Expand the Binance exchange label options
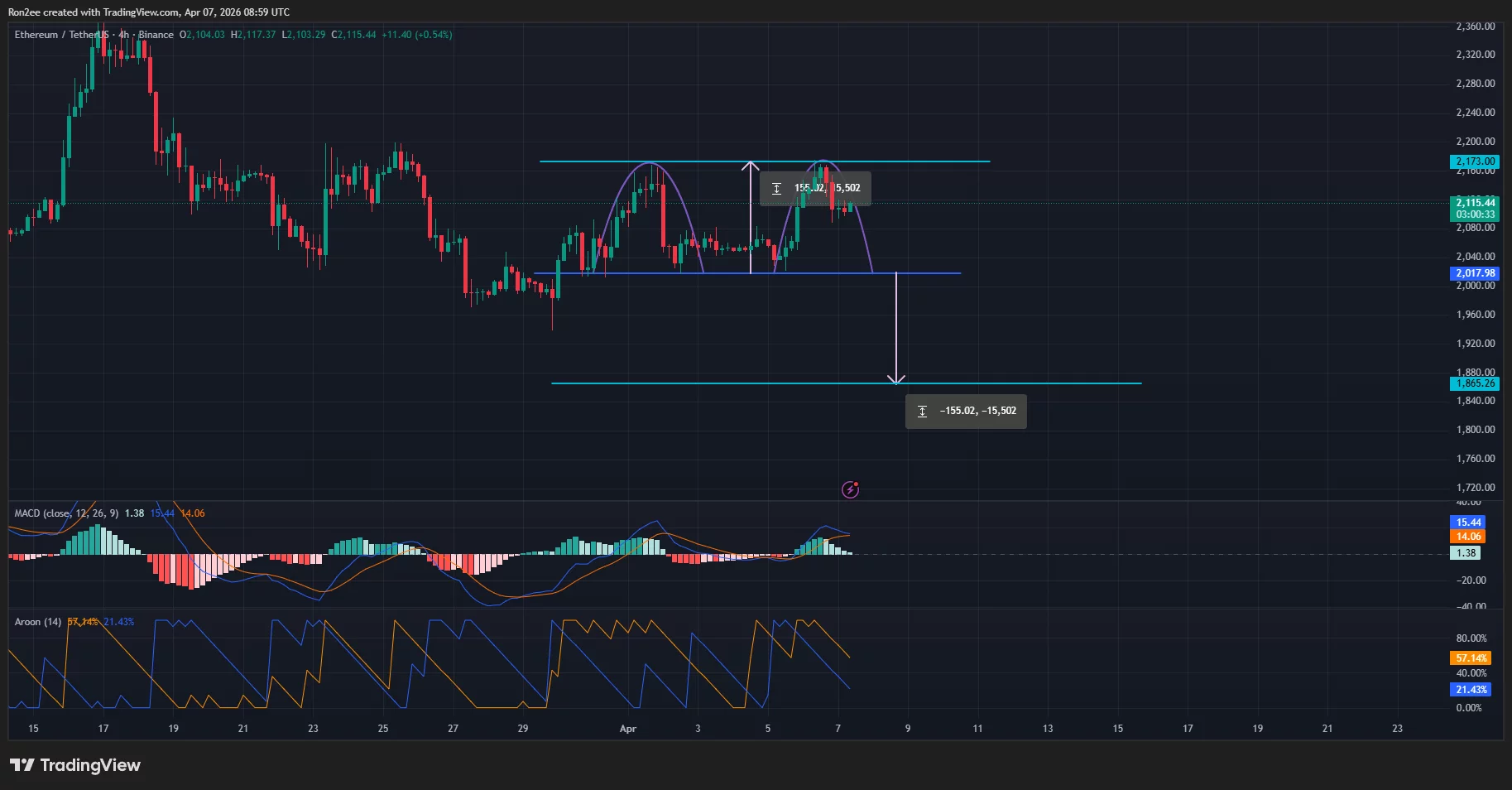The image size is (1512, 790). click(x=157, y=35)
